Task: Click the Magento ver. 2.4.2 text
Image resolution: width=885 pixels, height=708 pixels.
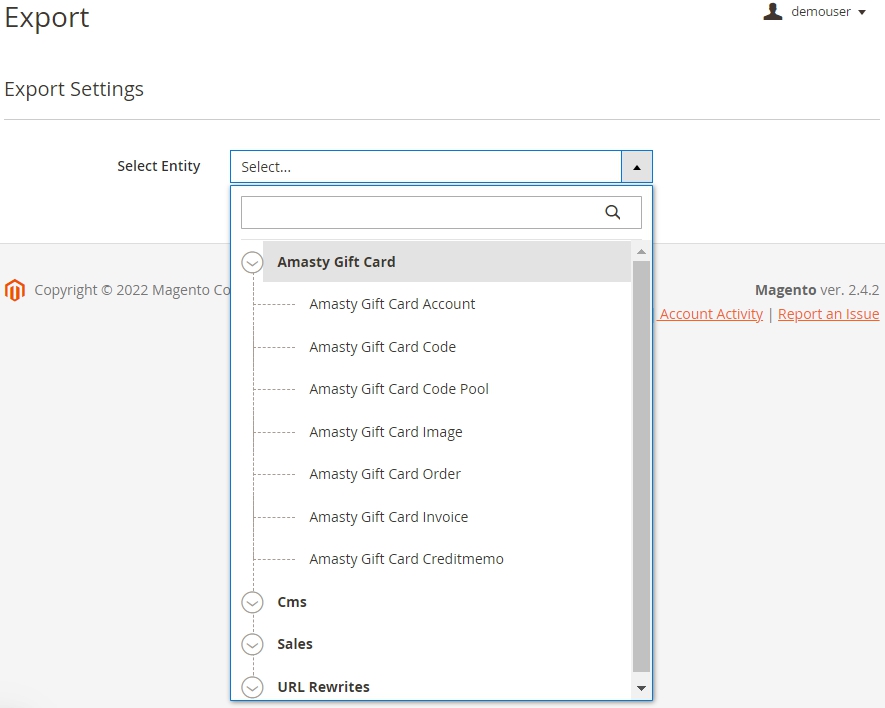Action: (817, 290)
